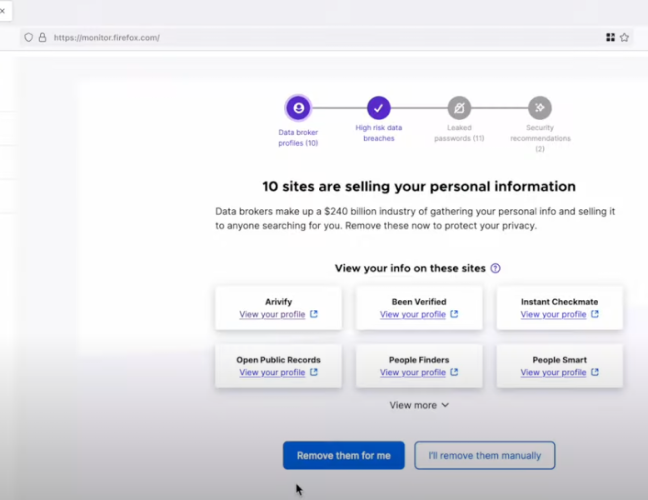Viewport: 648px width, 500px height.
Task: Click external link icon for Instant Checkmate
Action: (x=595, y=314)
